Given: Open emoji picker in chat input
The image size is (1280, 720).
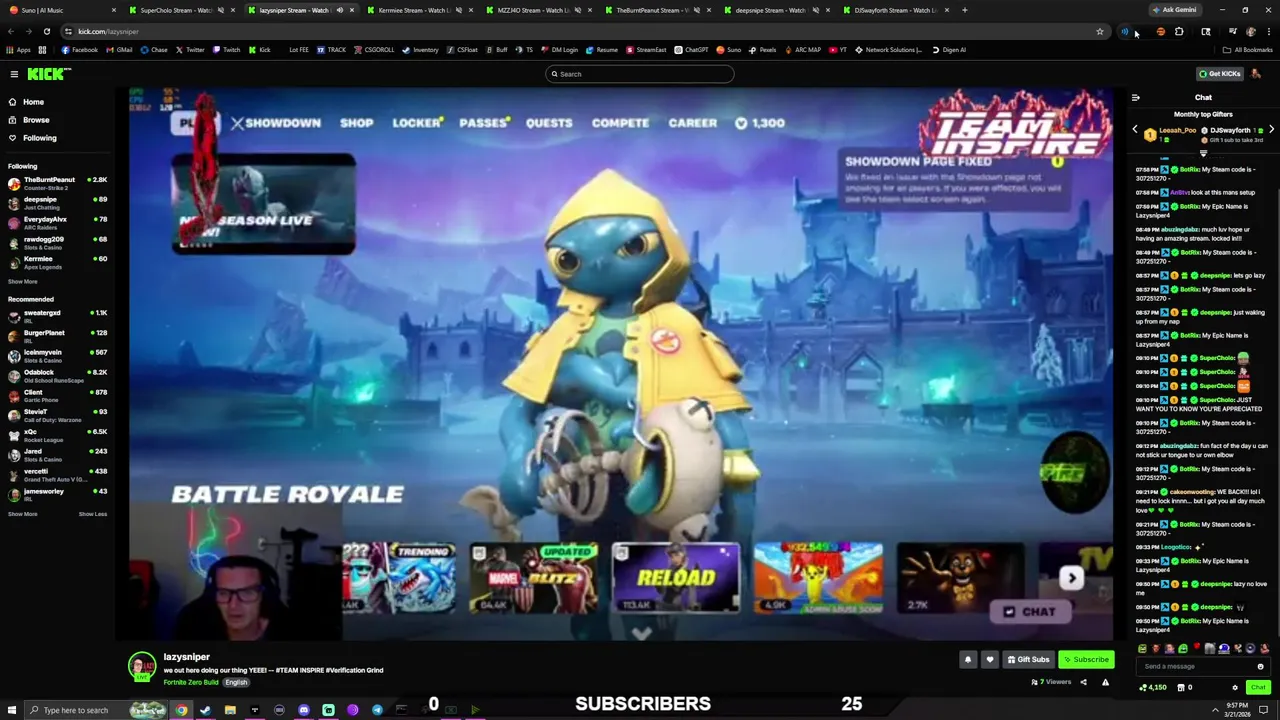Looking at the screenshot, I should coord(1260,666).
